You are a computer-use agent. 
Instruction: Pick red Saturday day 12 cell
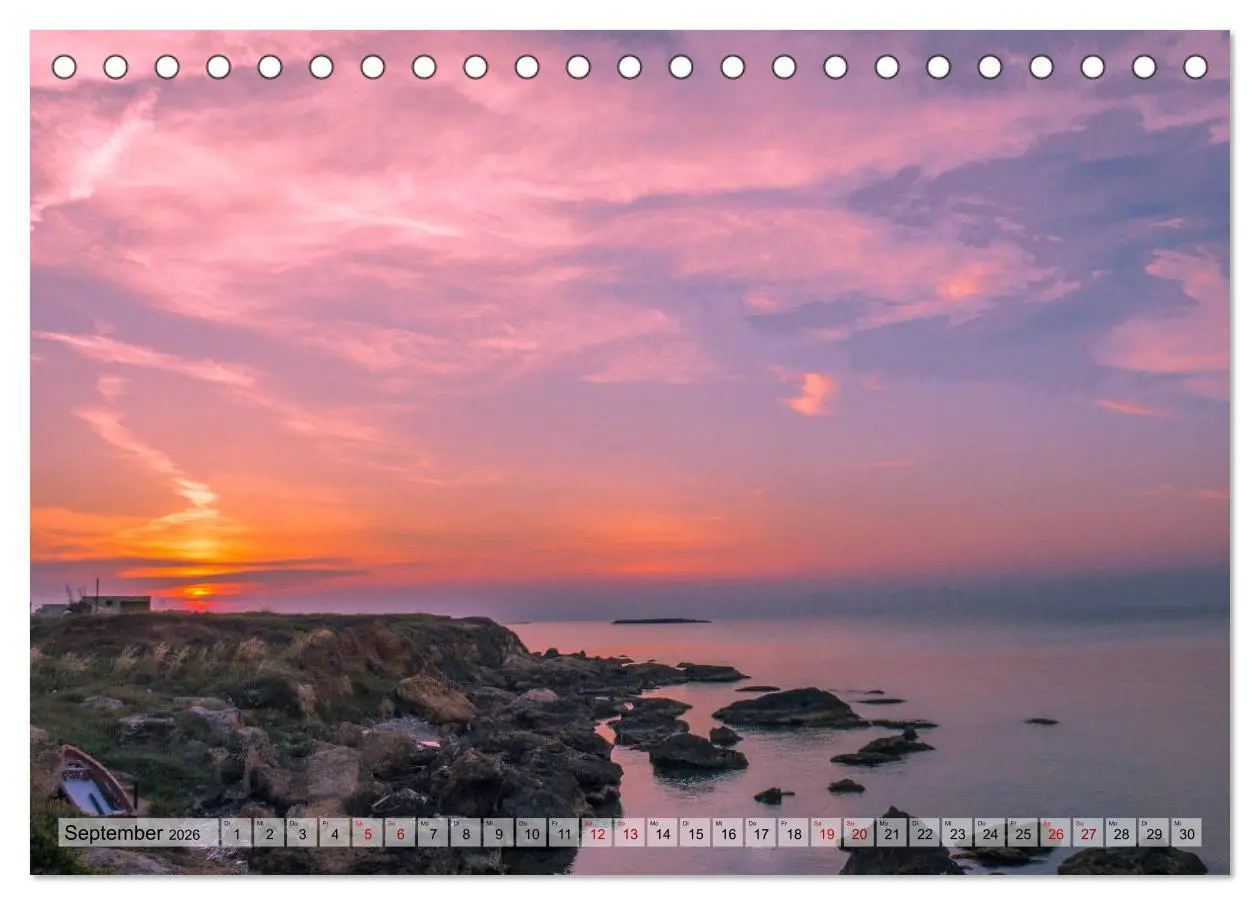597,833
